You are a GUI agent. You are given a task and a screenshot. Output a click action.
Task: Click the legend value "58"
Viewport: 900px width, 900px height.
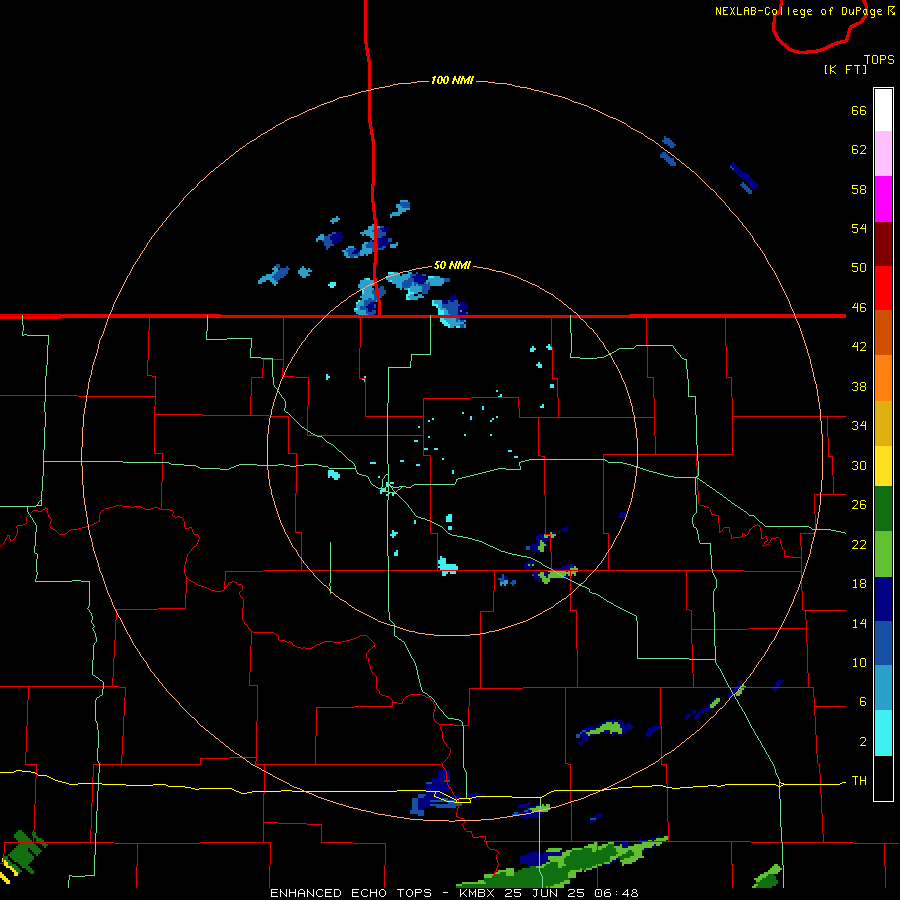pos(859,189)
